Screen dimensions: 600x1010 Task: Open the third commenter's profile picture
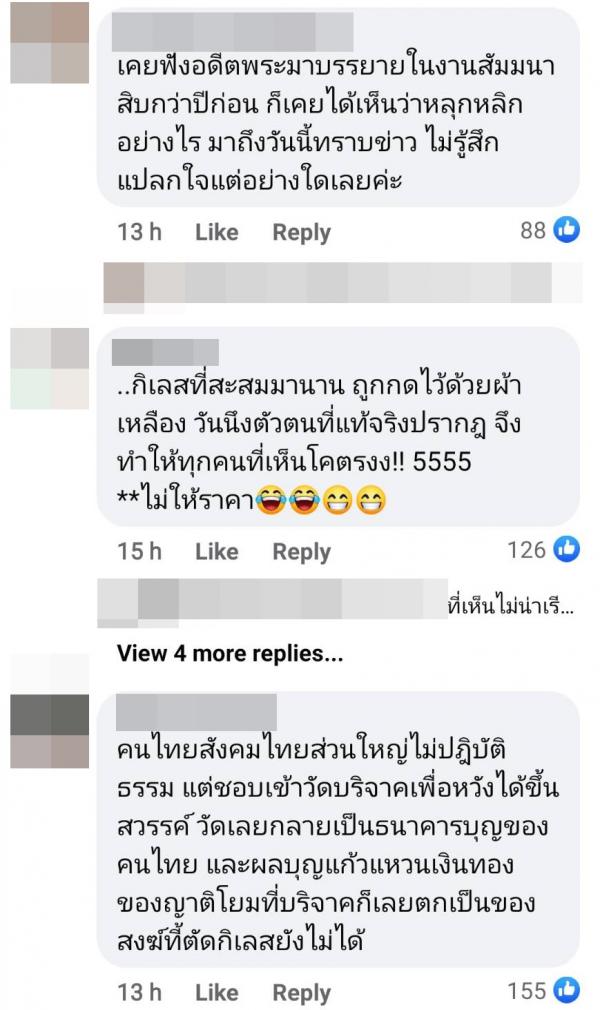coord(50,731)
